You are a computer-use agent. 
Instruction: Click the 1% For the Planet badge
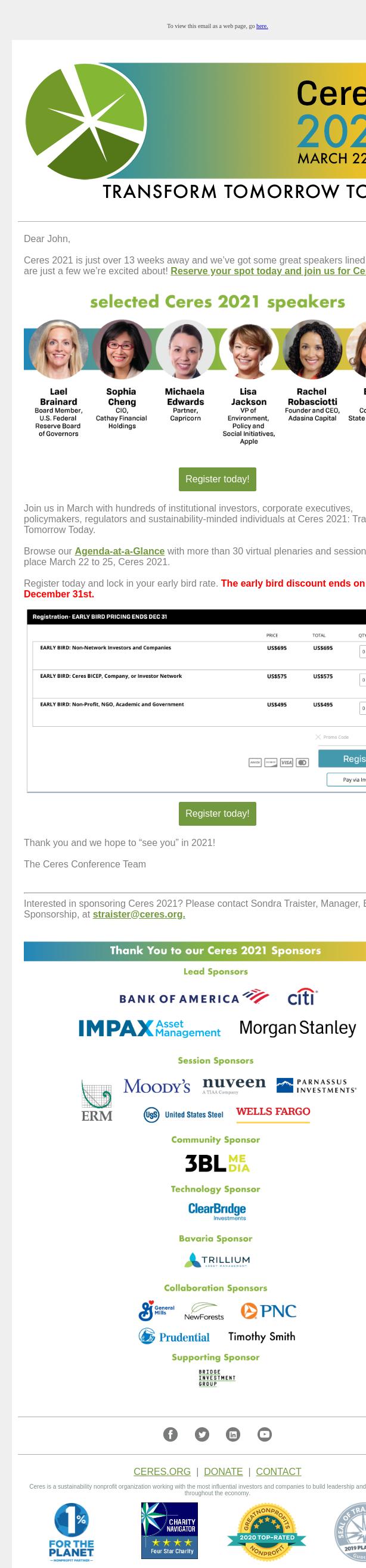pos(72,1531)
